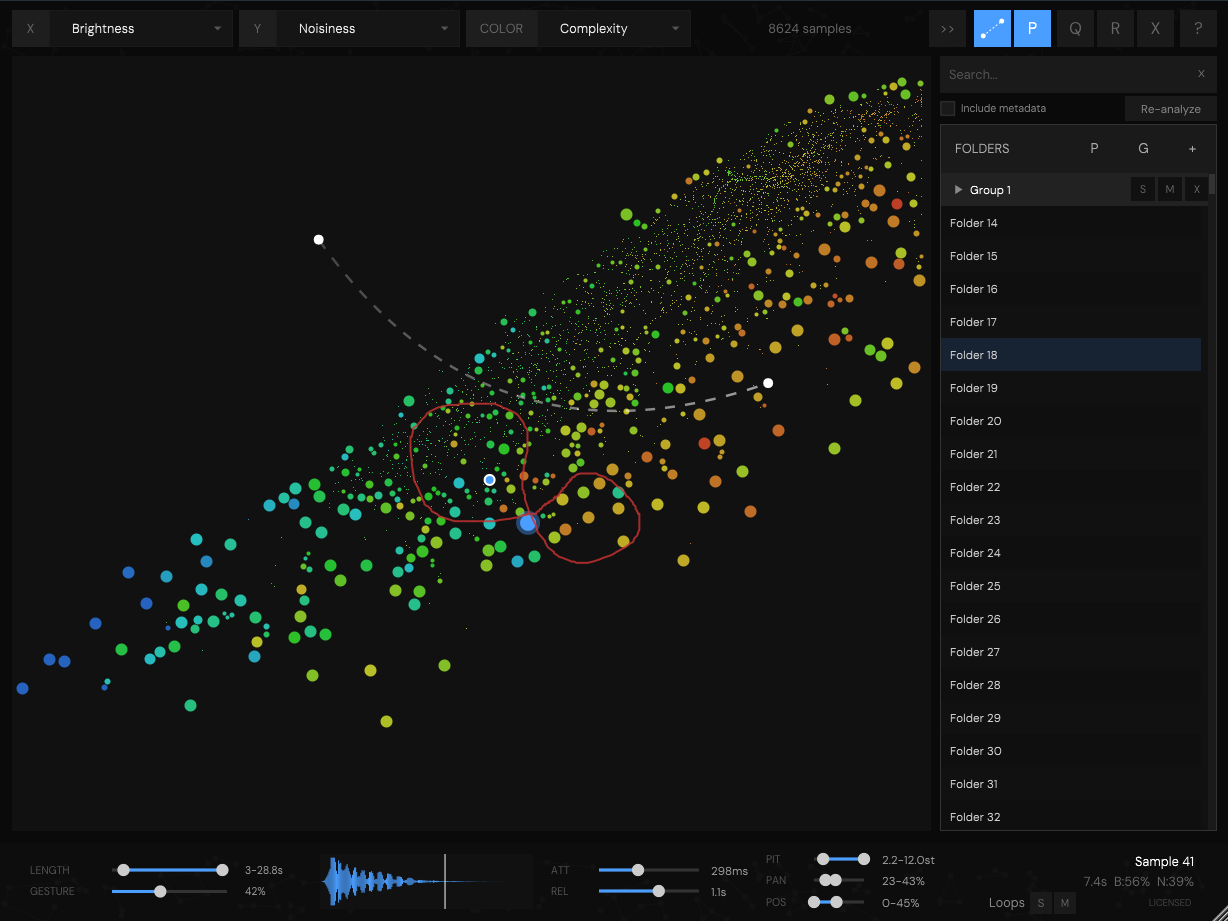1228x921 pixels.
Task: Mute Group 1 with its M button
Action: (x=1169, y=190)
